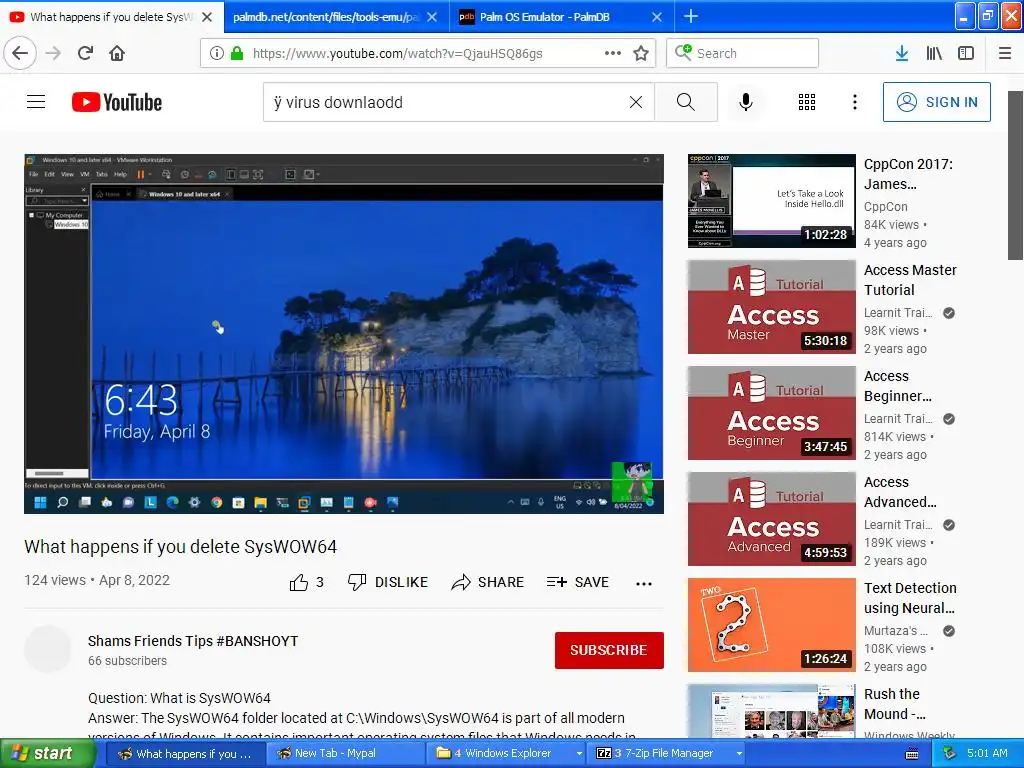
Task: Open the browser hamburger menu
Action: (x=1005, y=53)
